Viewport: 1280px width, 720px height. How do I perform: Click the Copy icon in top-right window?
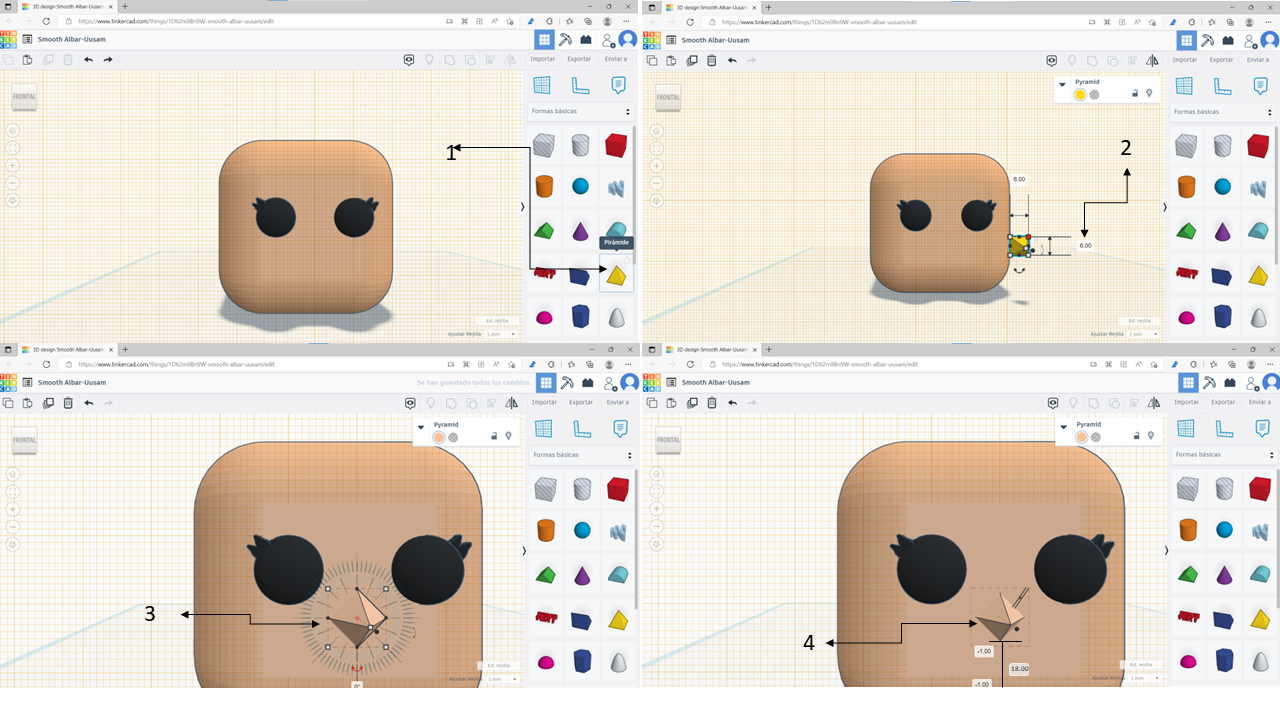tap(652, 60)
